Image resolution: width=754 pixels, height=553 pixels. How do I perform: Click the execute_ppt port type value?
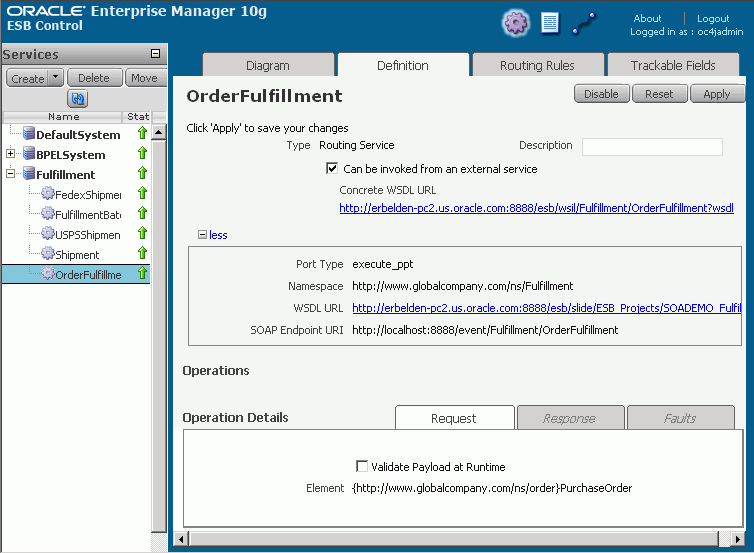click(x=383, y=264)
